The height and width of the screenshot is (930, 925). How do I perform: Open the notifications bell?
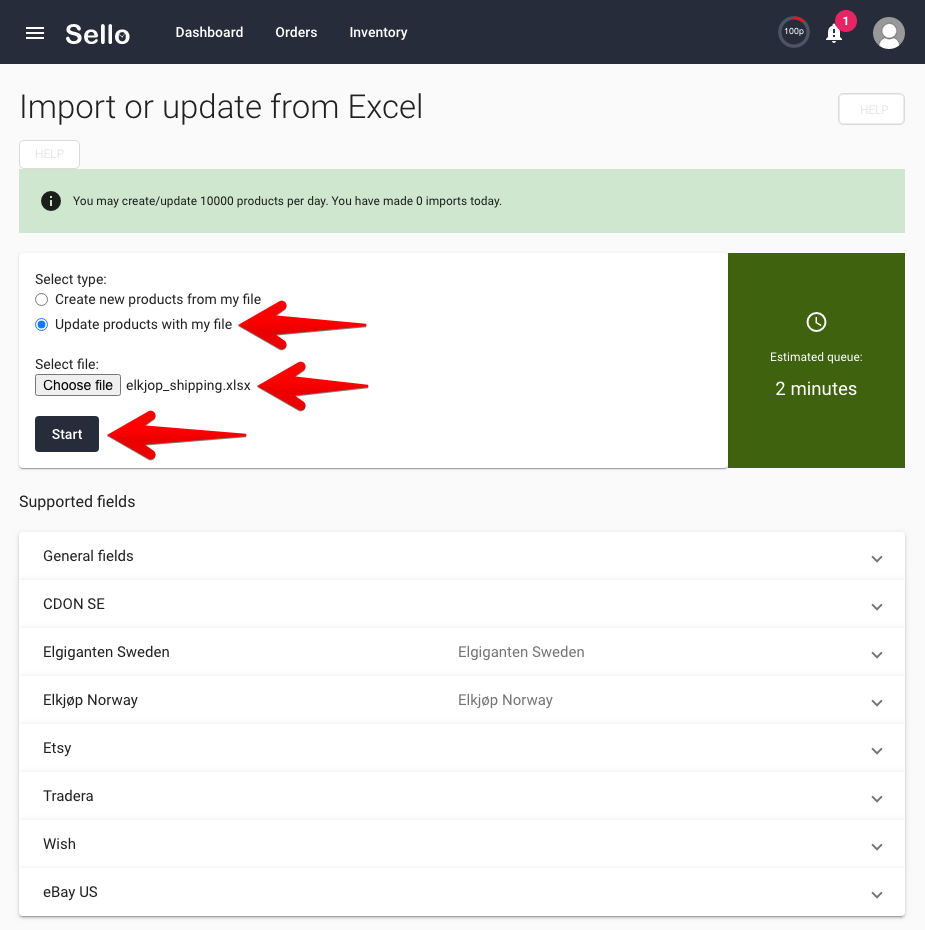(x=834, y=33)
